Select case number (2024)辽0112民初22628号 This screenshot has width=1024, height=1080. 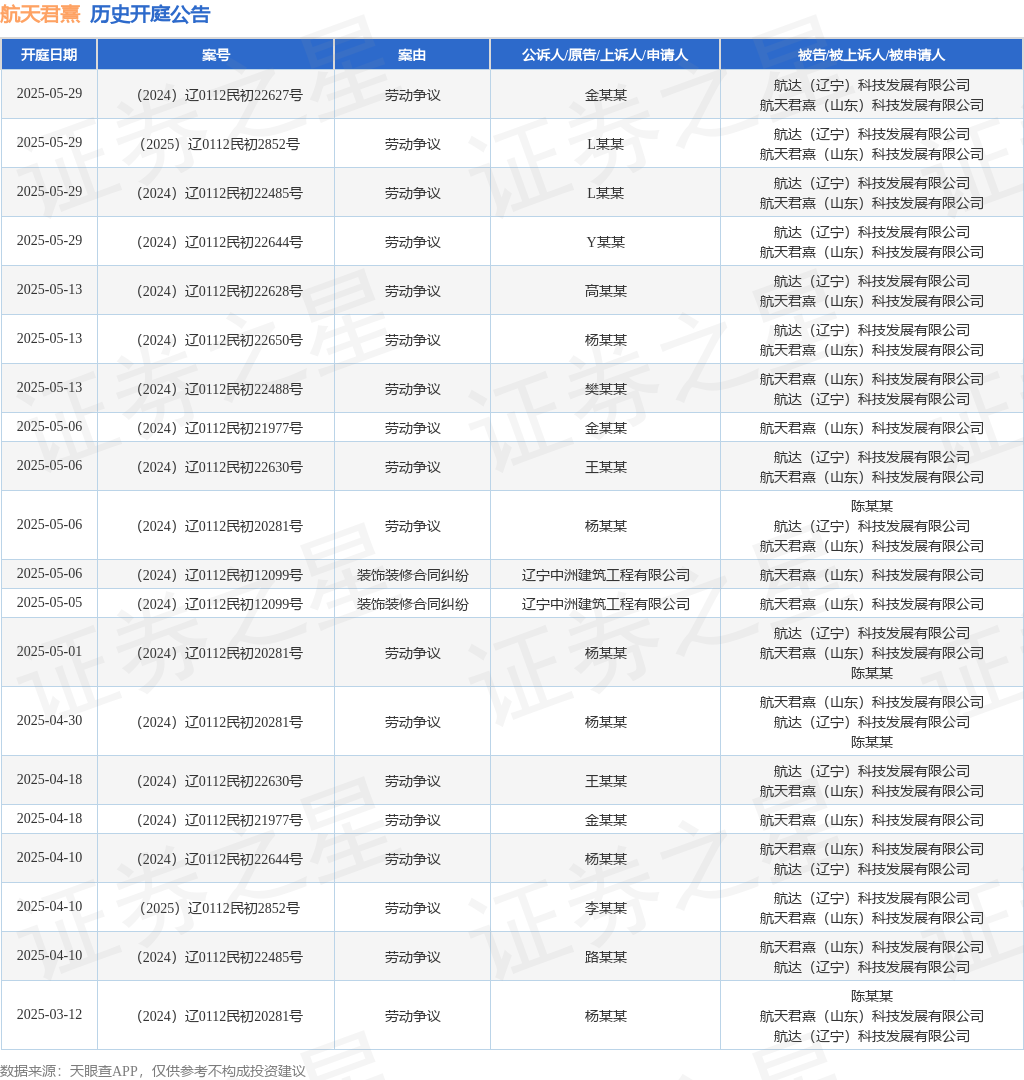pos(219,291)
